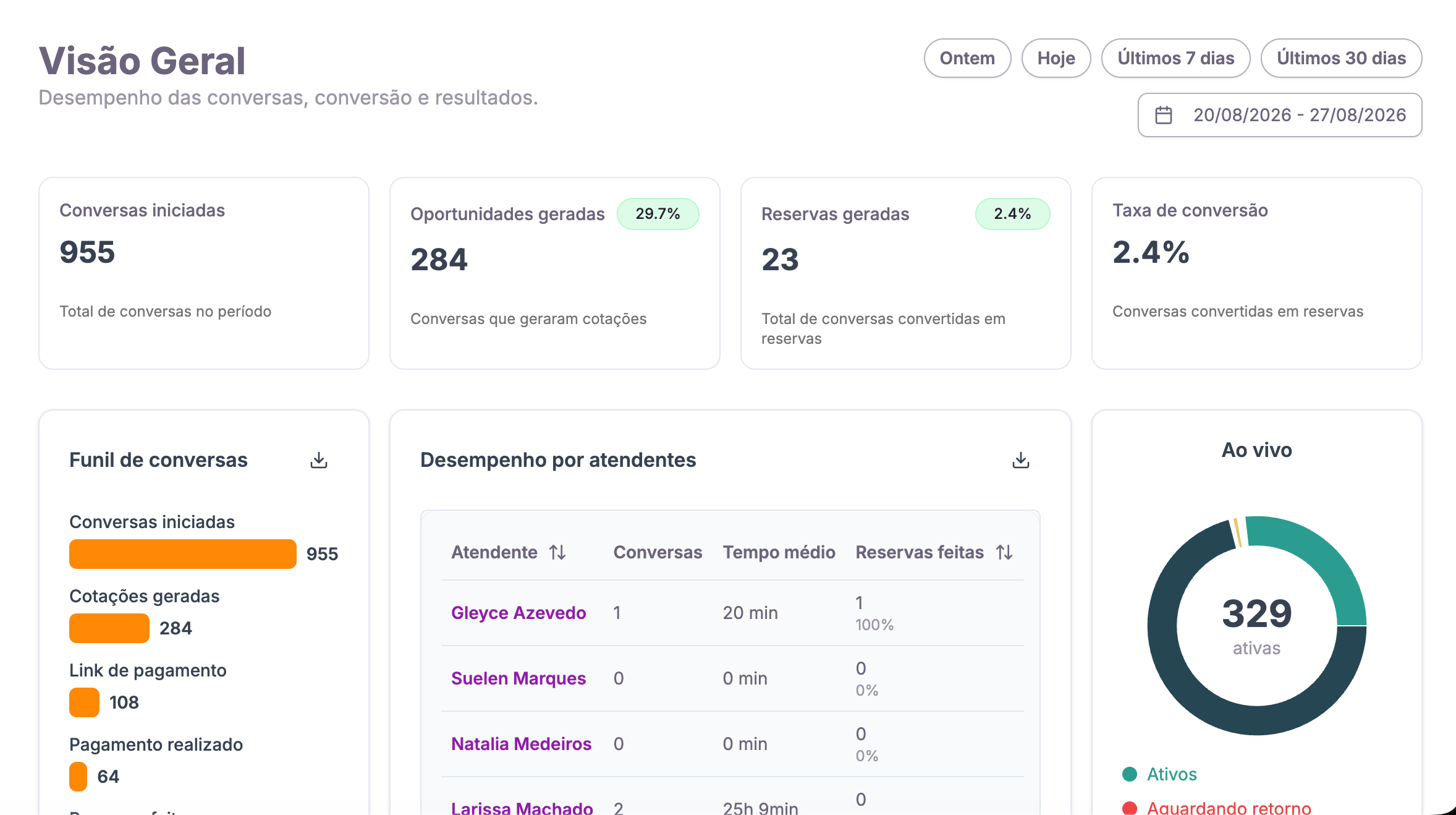The image size is (1456, 815).
Task: Open the date range picker field
Action: pos(1280,115)
